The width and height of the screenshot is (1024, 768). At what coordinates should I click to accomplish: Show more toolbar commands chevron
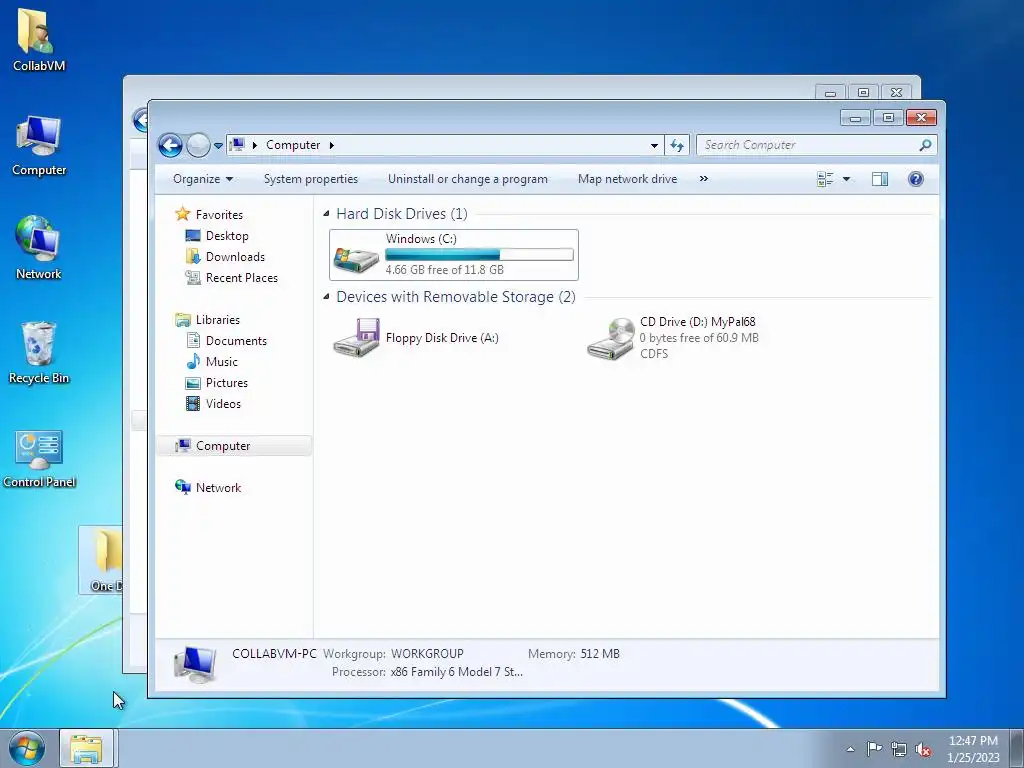703,179
